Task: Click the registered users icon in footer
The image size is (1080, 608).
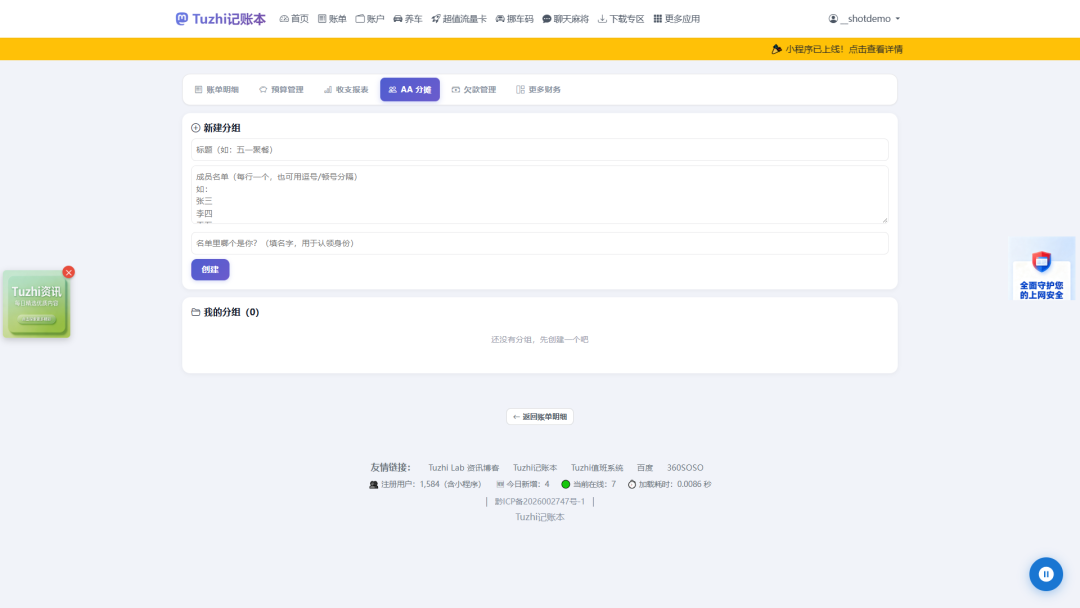Action: [373, 485]
